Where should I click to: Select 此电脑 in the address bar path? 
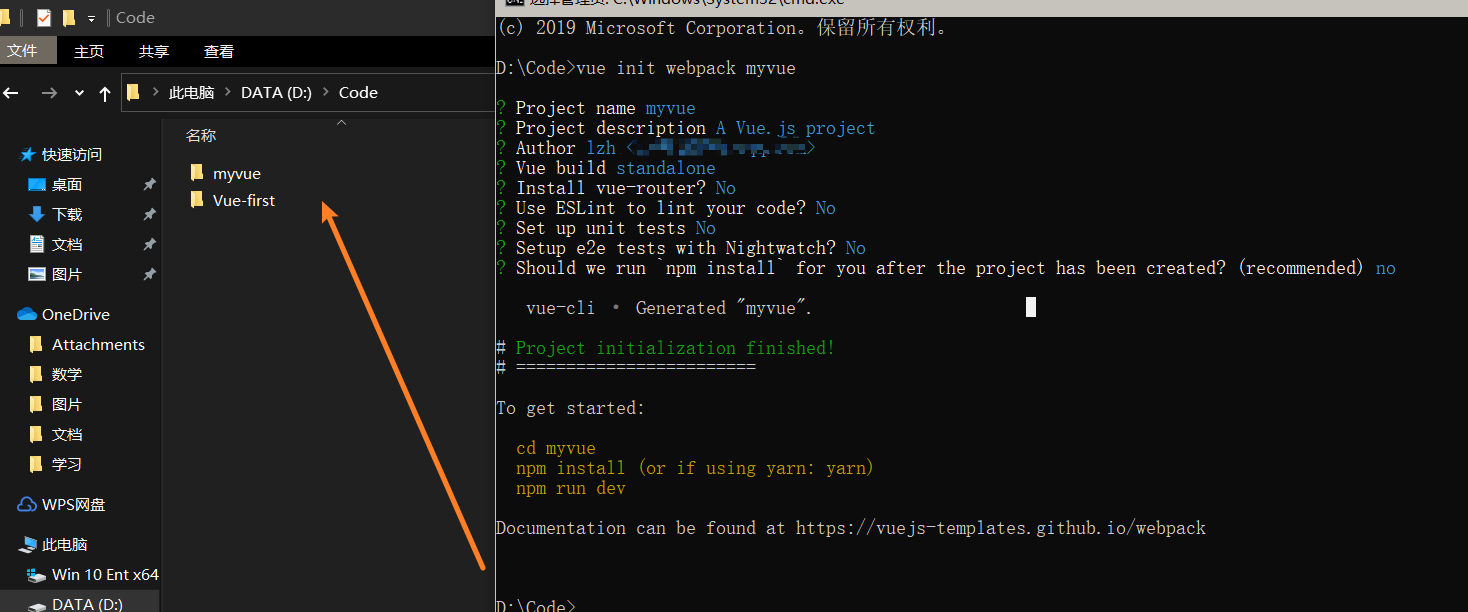(191, 93)
